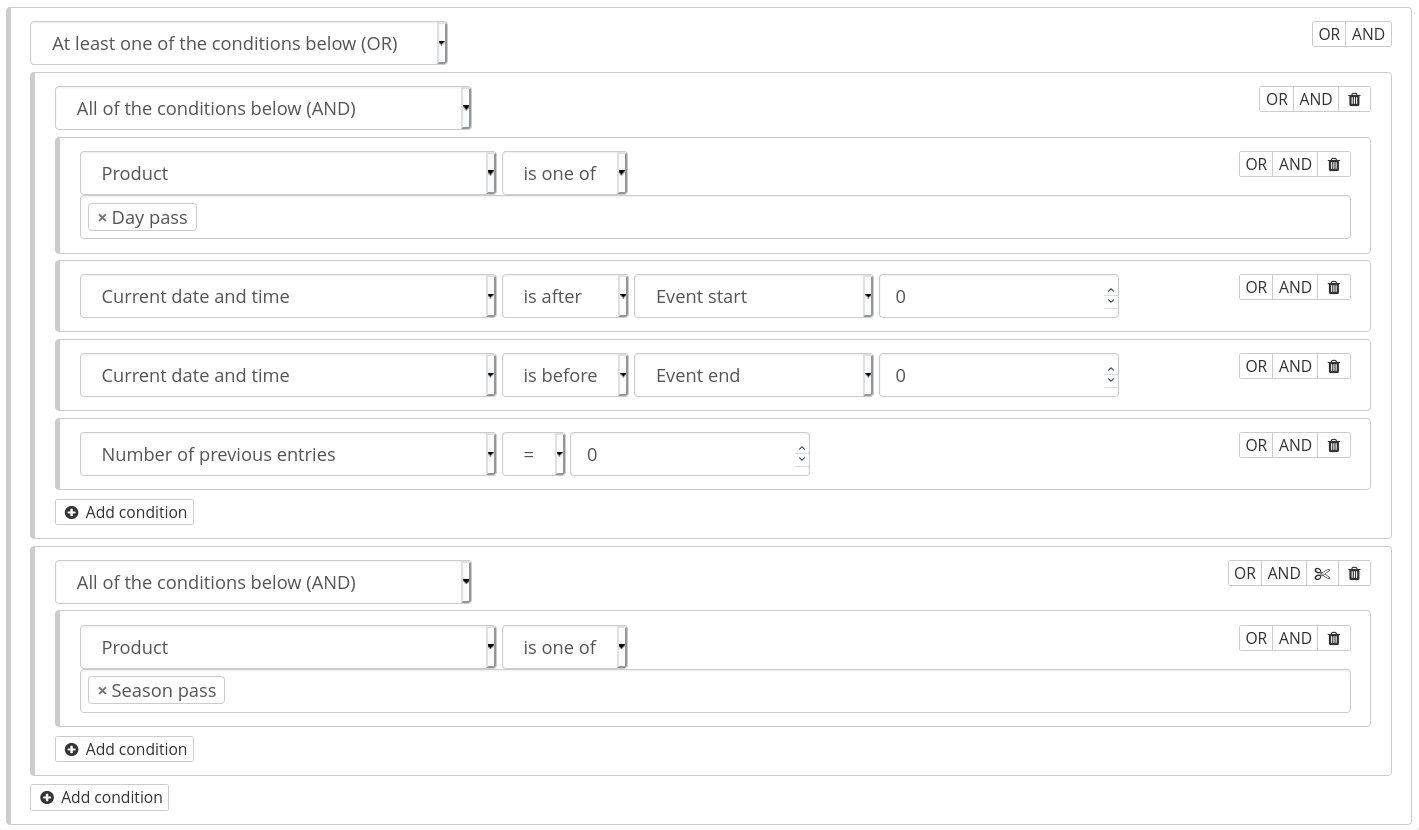
Task: Click bottom-most Add condition button
Action: click(x=100, y=797)
